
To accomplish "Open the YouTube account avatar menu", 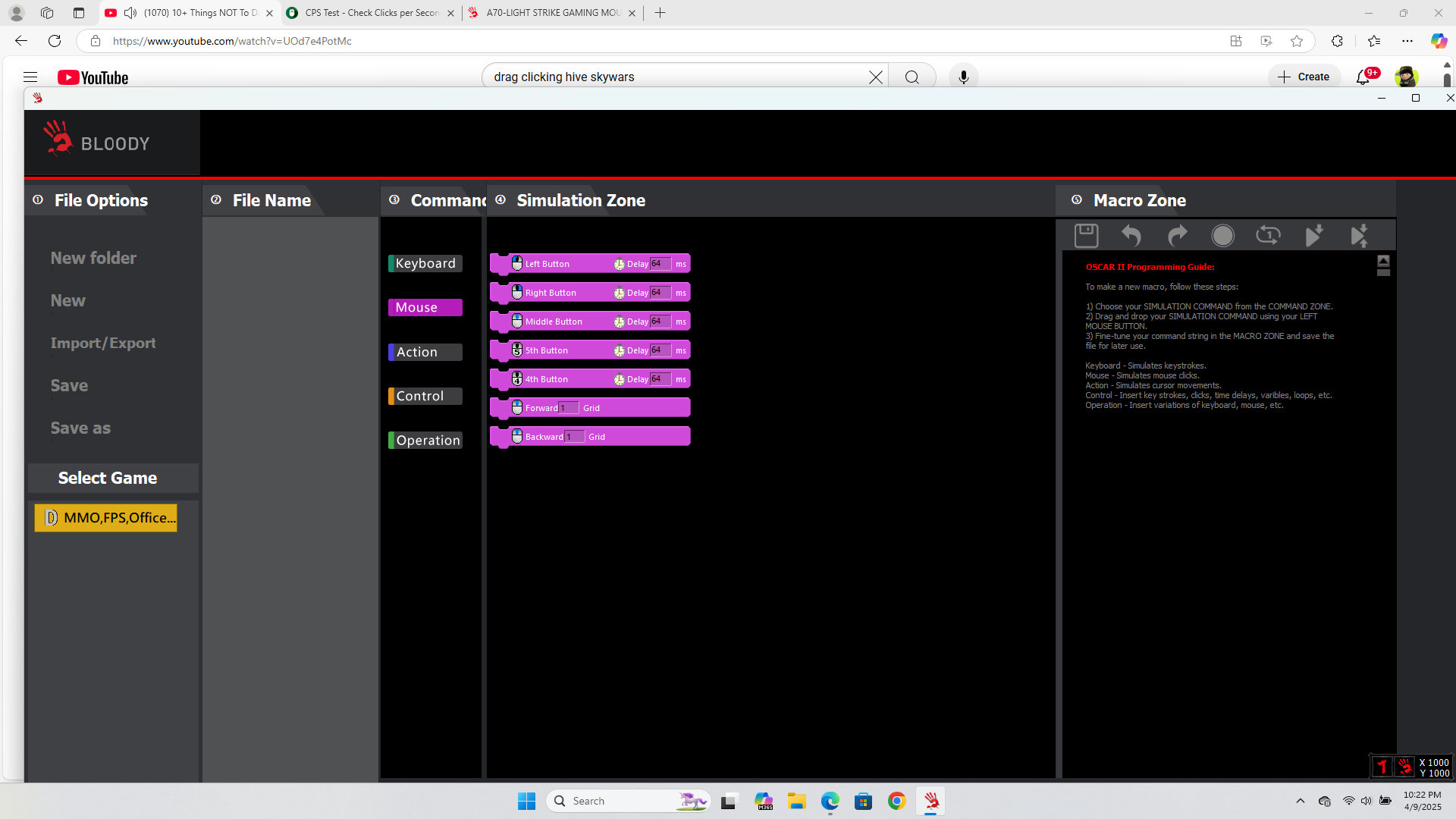I will point(1406,77).
